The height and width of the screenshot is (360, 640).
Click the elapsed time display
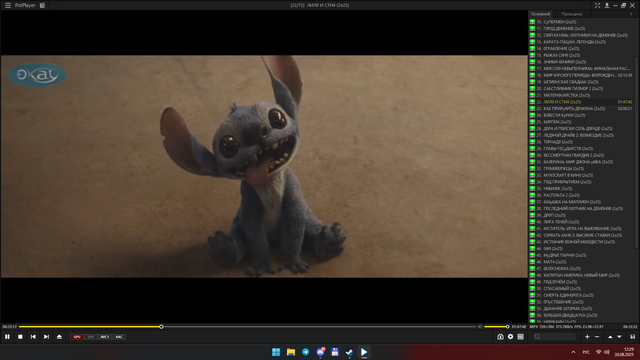tap(10, 327)
